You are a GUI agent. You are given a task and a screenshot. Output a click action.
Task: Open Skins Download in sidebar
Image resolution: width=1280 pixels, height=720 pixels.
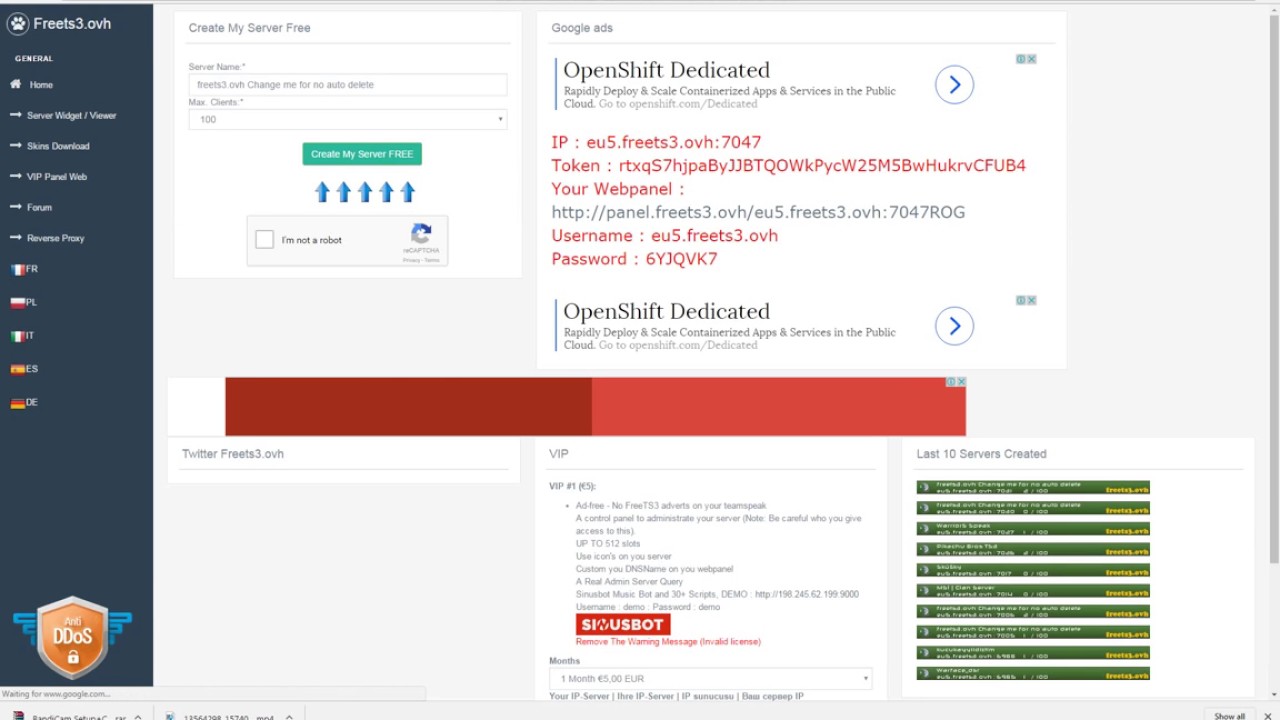(58, 146)
